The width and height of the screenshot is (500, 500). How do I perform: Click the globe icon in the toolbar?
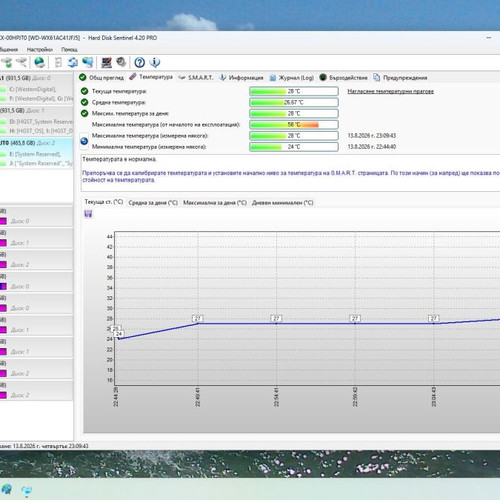[39, 62]
